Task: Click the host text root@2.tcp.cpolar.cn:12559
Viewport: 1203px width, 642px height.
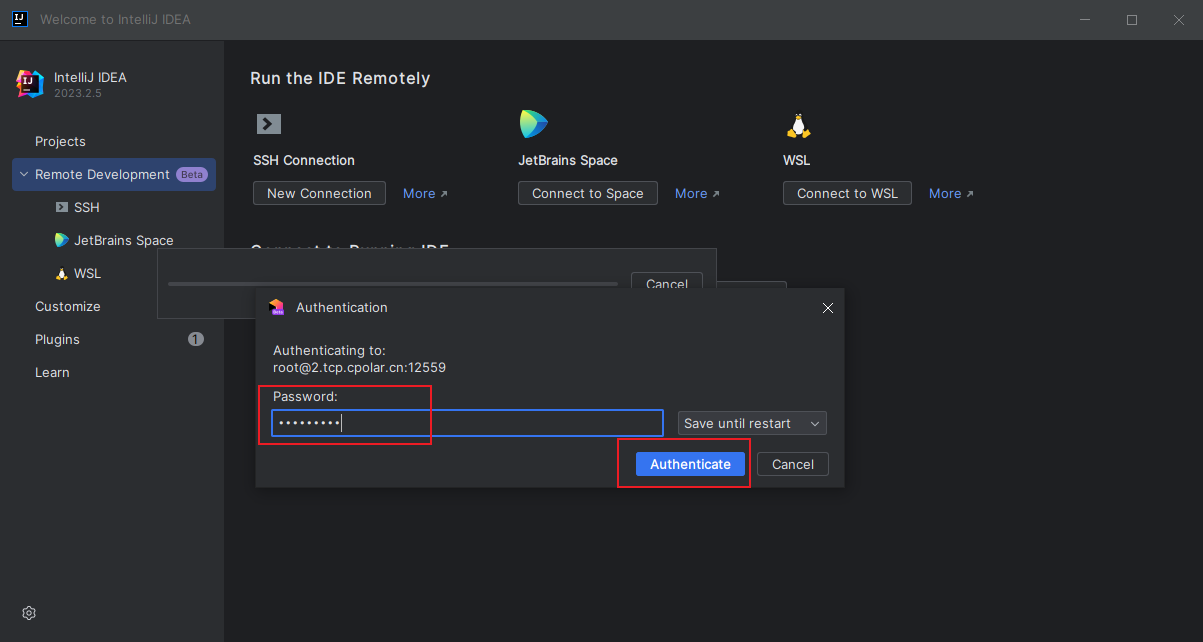Action: (359, 367)
